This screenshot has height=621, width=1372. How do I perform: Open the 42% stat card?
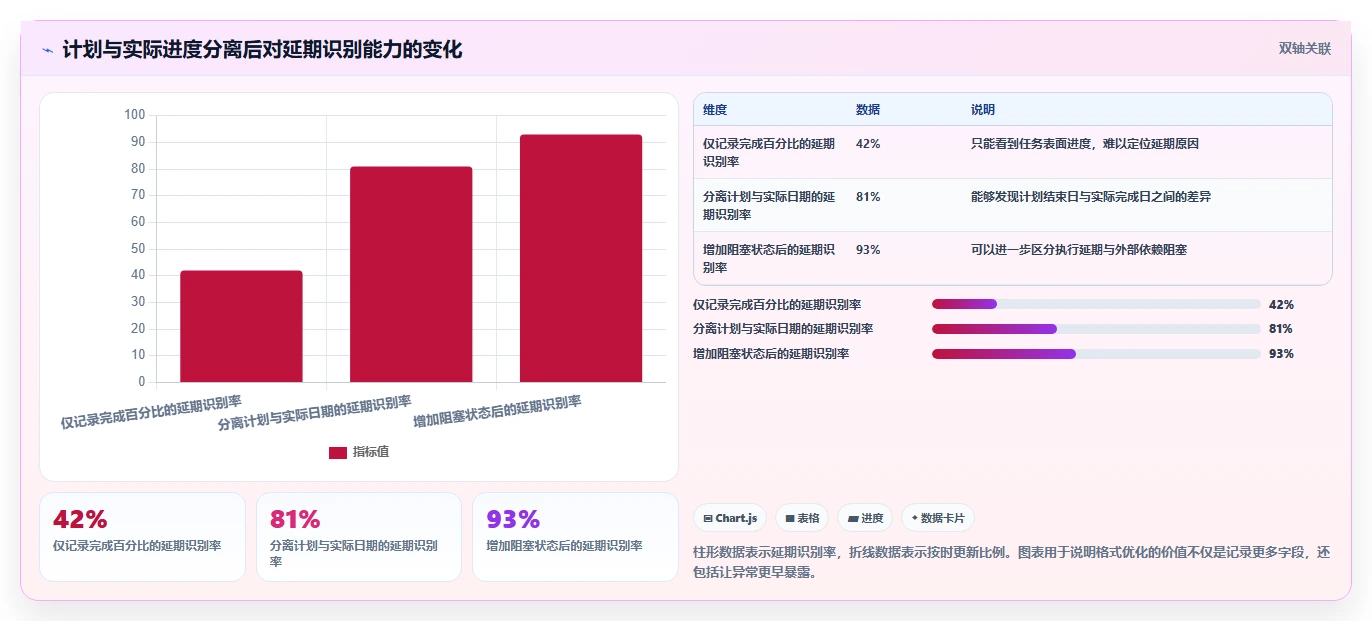pos(142,537)
